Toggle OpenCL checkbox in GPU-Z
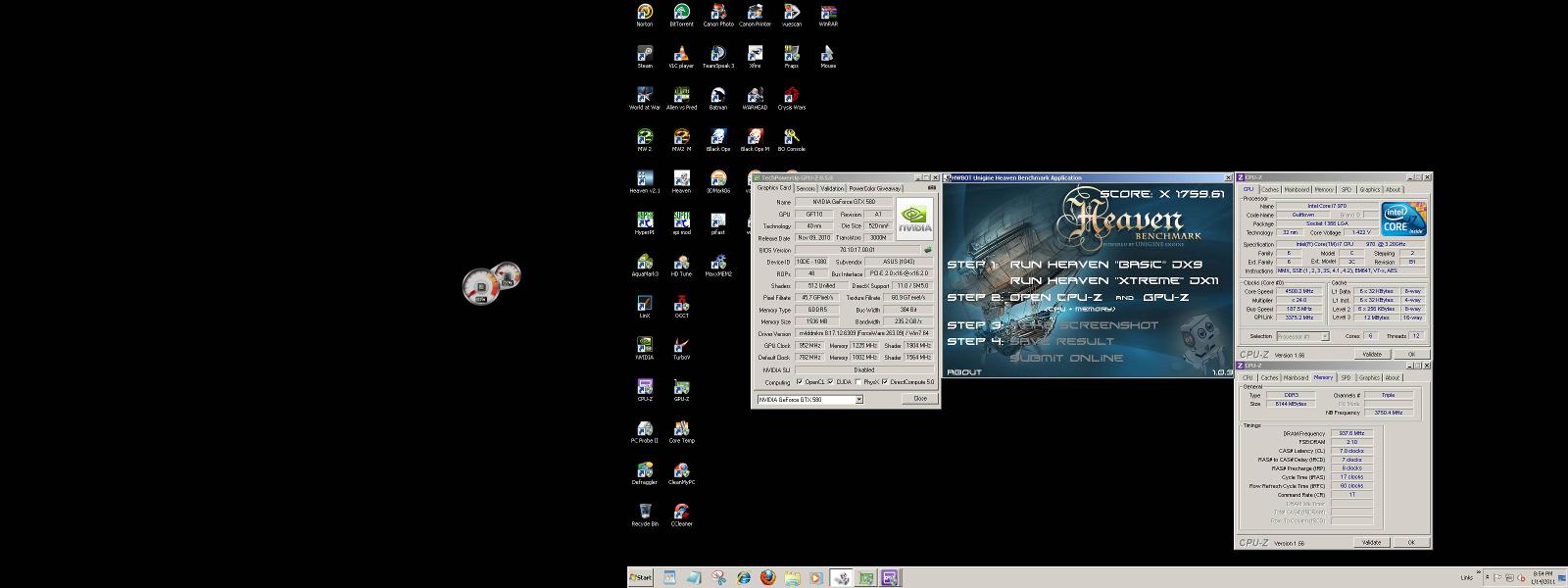 coord(800,382)
